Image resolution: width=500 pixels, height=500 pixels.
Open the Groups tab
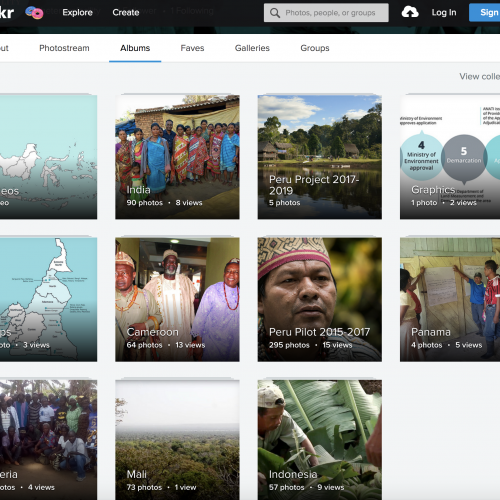click(x=315, y=48)
